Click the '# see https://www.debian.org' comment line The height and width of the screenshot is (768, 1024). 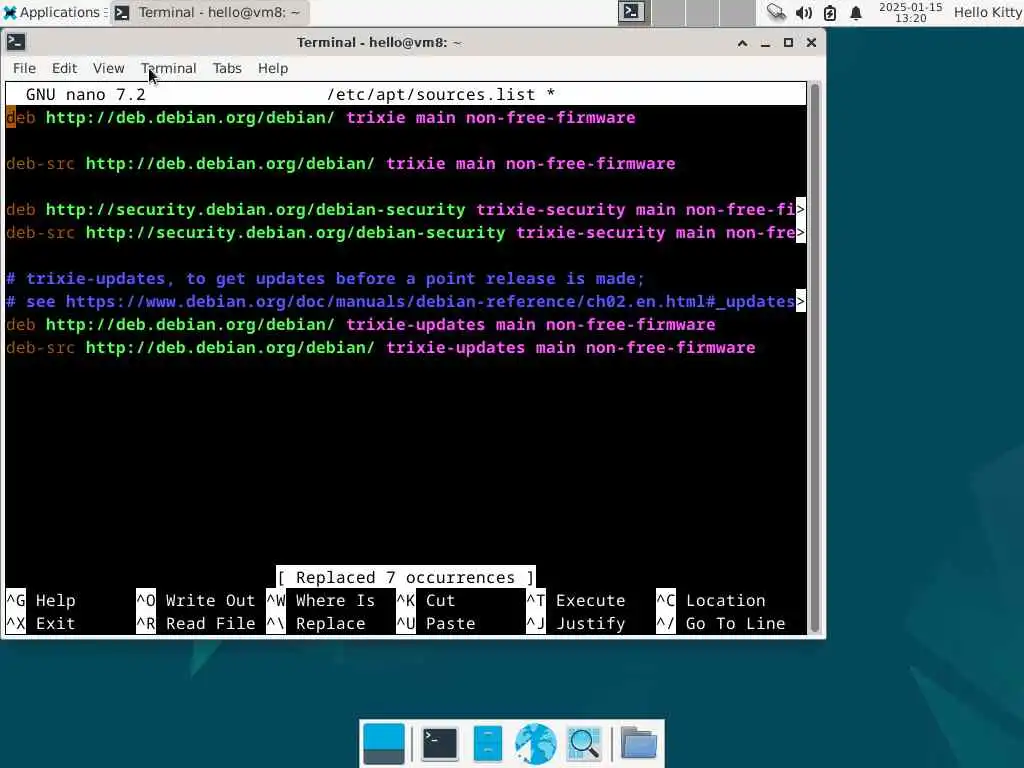[x=406, y=302]
